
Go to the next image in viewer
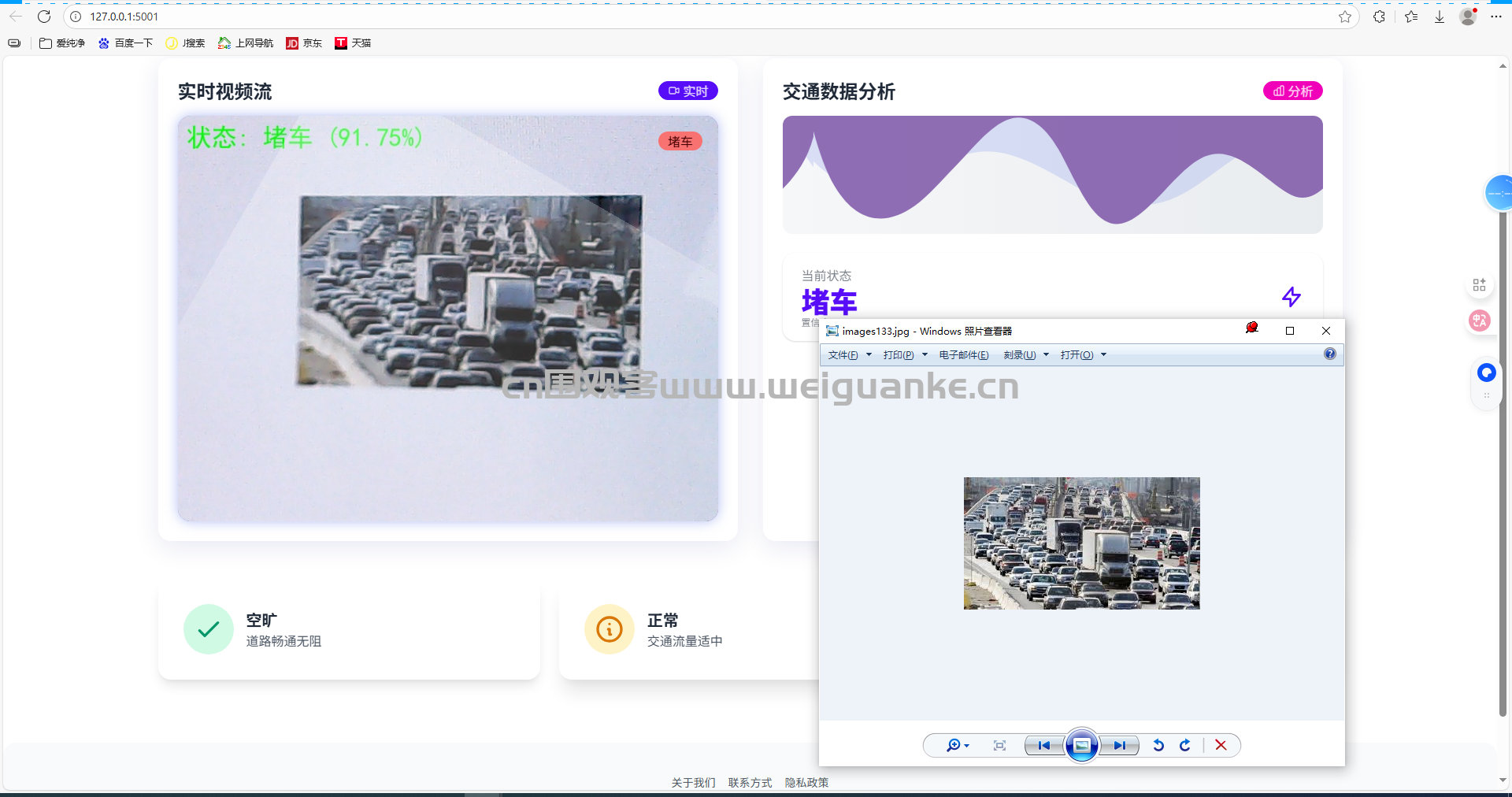point(1119,745)
